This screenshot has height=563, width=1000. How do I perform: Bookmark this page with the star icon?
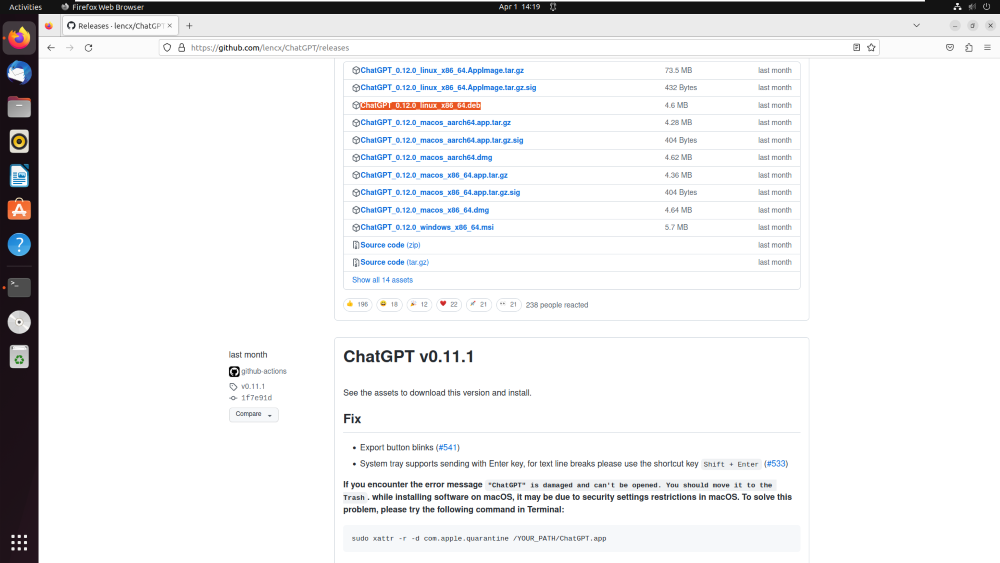point(871,48)
